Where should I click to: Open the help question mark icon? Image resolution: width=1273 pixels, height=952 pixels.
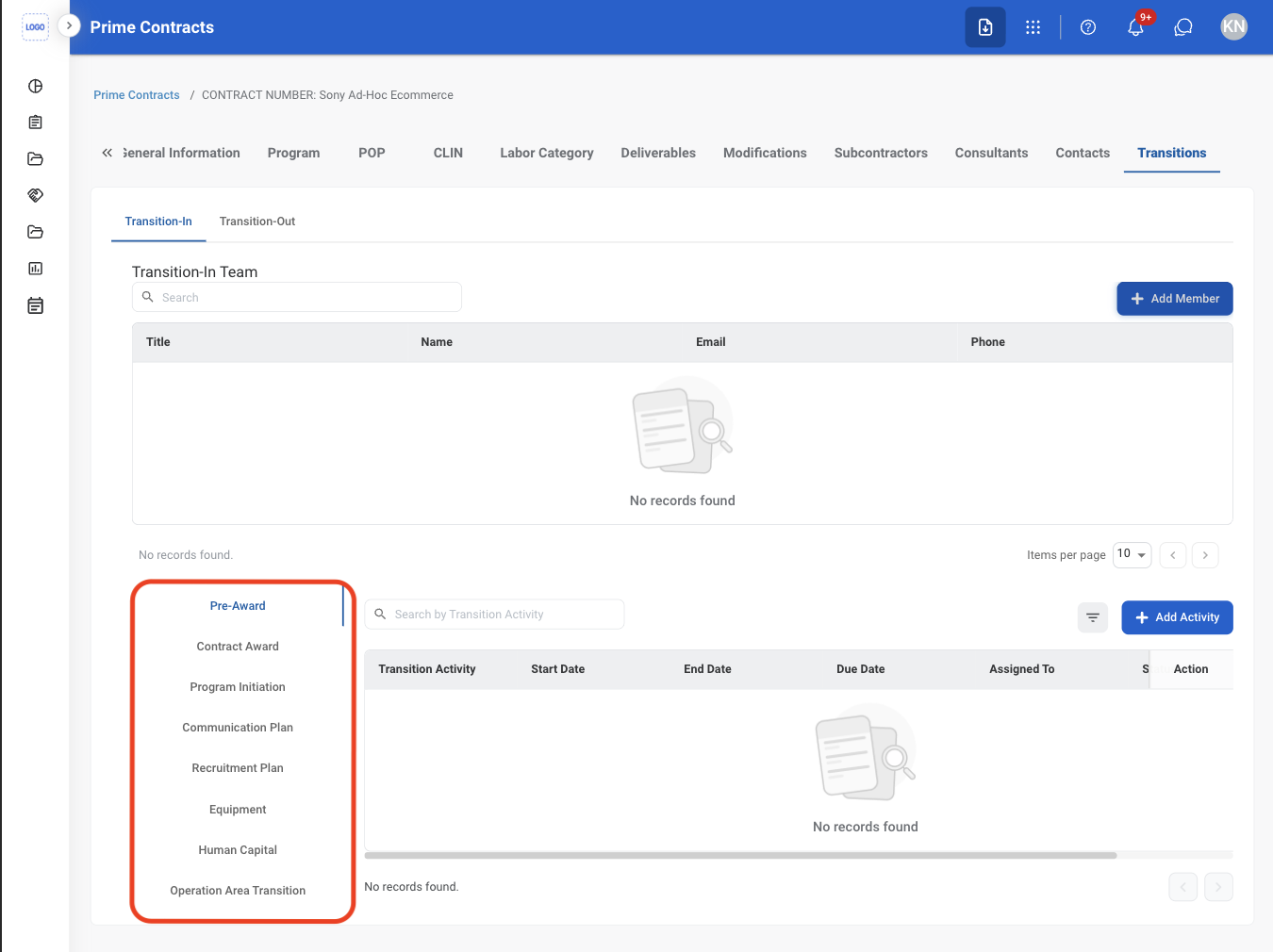1088,27
